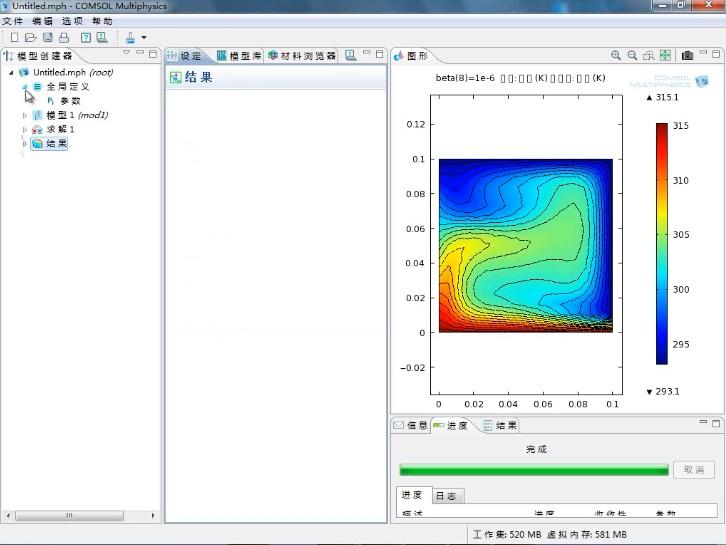Minimize the 模型创建器 panel

pyautogui.click(x=140, y=53)
